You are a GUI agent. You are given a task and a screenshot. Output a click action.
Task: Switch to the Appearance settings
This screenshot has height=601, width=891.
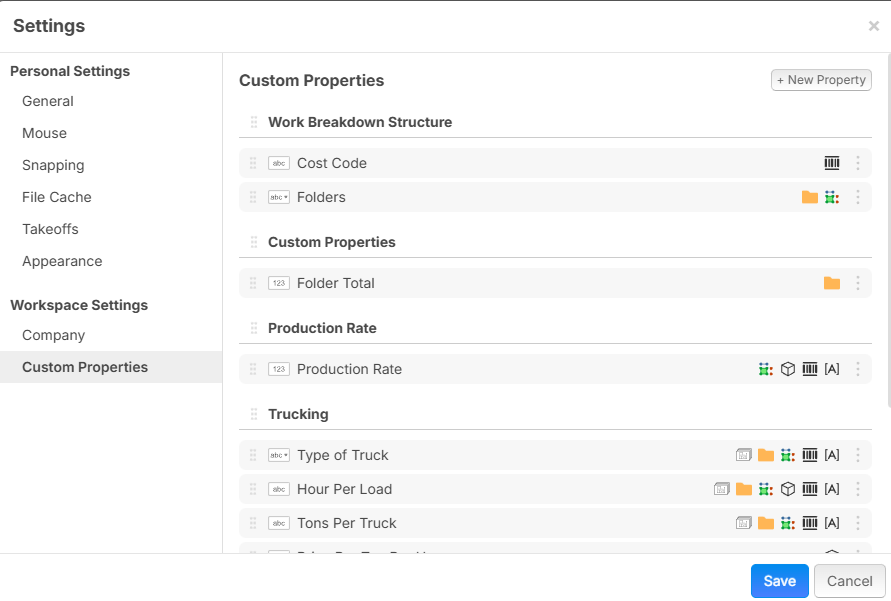pos(62,261)
